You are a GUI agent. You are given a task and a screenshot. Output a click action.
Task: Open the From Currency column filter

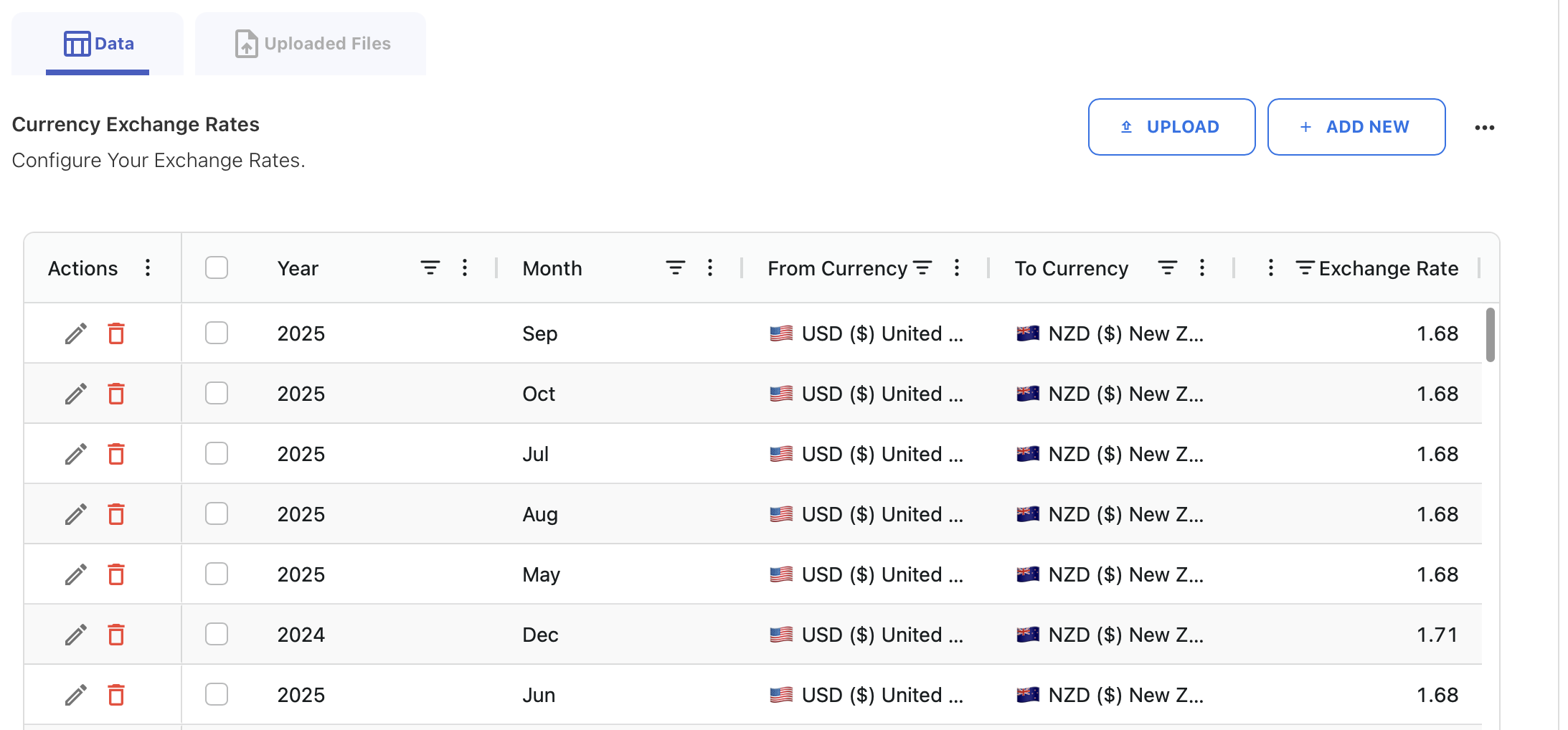[924, 267]
